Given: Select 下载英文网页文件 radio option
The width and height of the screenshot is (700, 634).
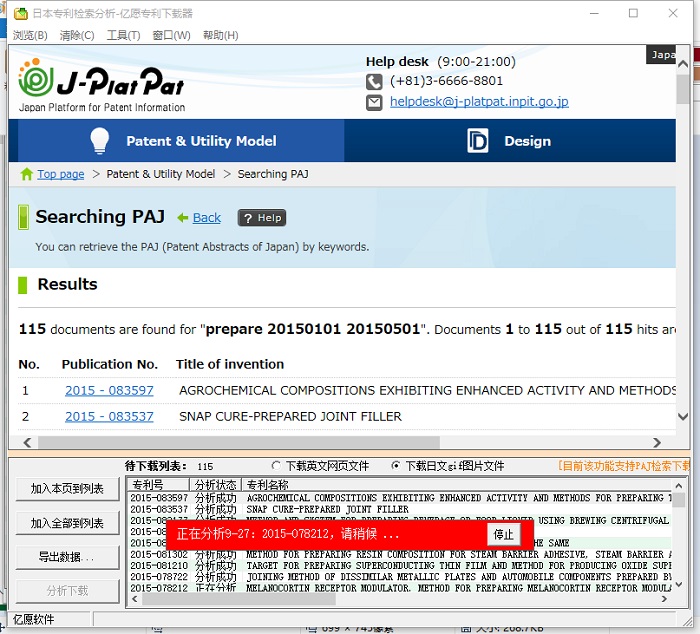Looking at the screenshot, I should [x=276, y=466].
